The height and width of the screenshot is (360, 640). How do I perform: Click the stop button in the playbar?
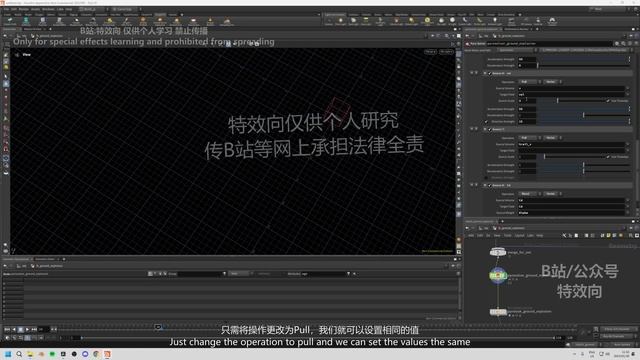(x=20, y=329)
